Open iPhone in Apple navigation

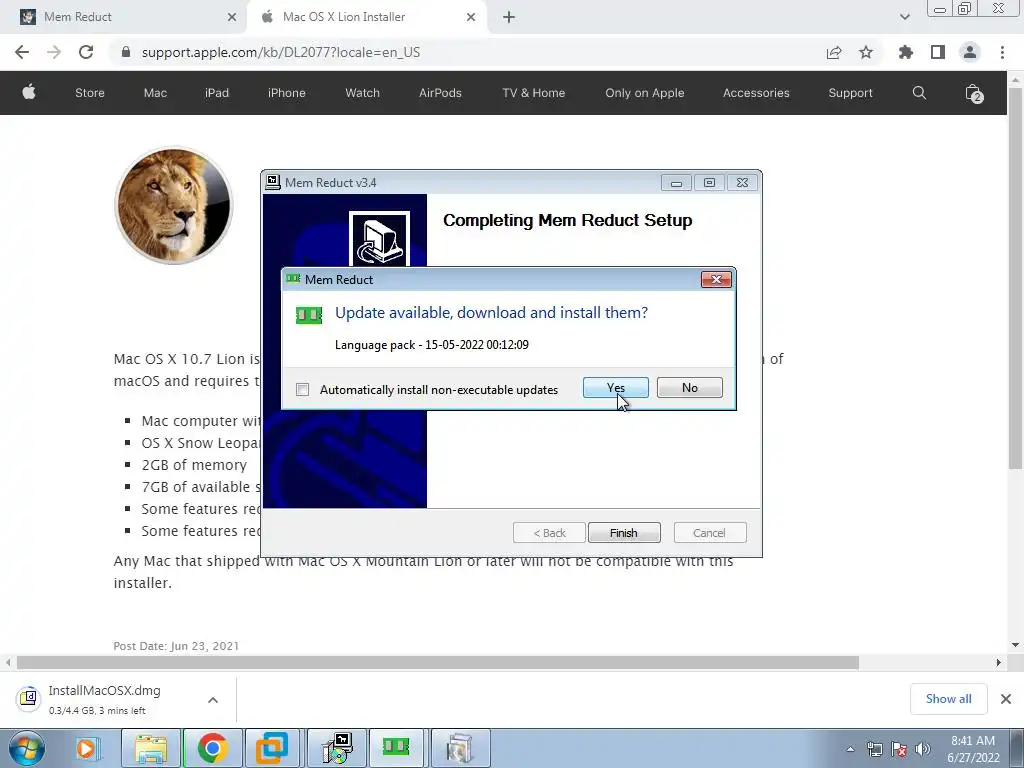(287, 93)
